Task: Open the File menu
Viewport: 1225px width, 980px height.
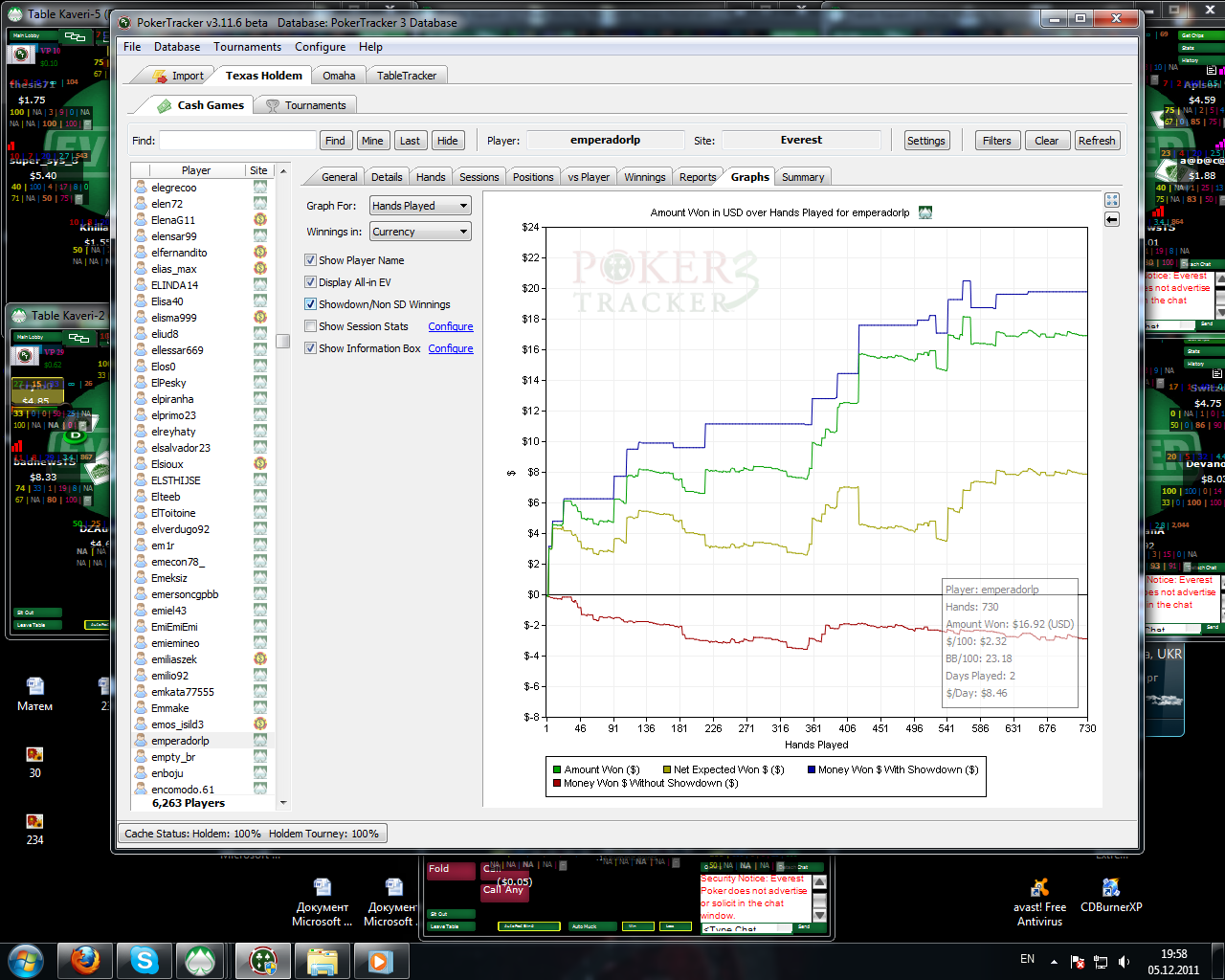Action: click(132, 47)
